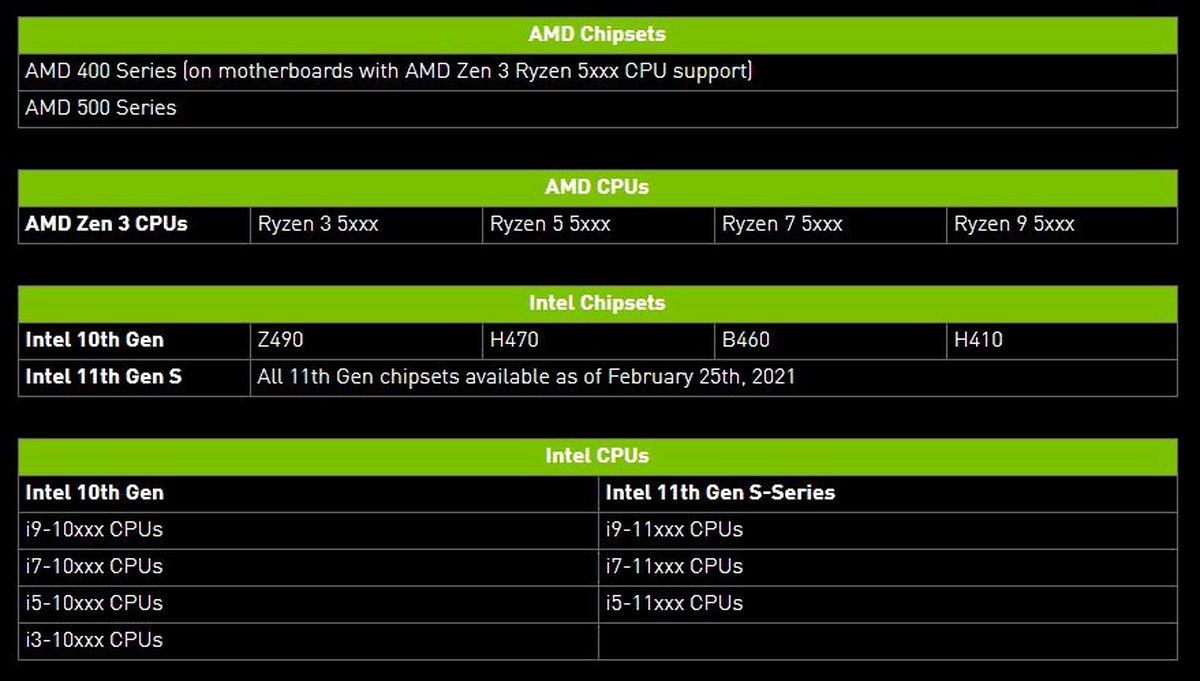
Task: Click the Ryzen 7 5xxx cell
Action: (783, 224)
